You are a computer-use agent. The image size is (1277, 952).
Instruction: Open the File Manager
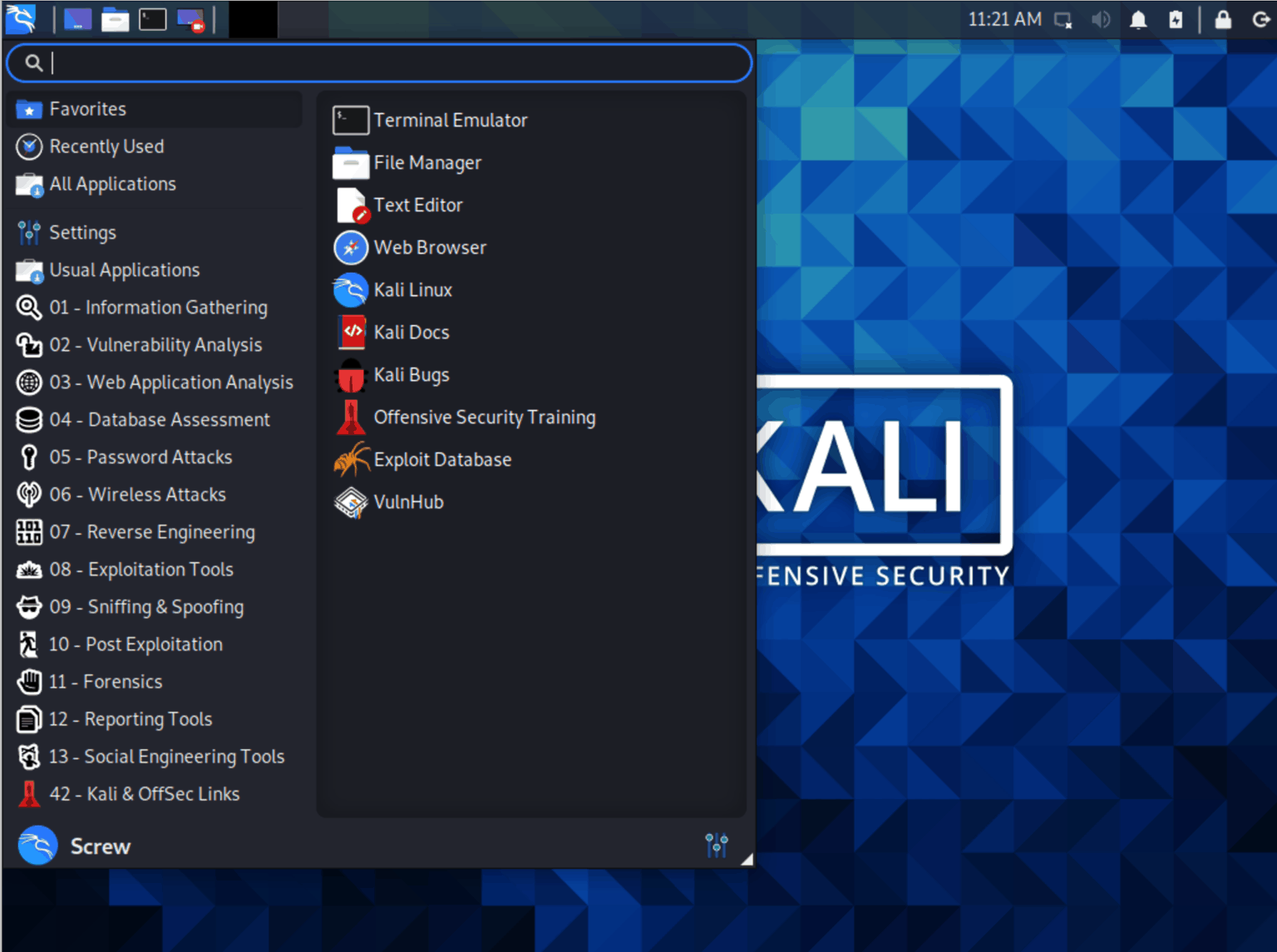click(426, 163)
